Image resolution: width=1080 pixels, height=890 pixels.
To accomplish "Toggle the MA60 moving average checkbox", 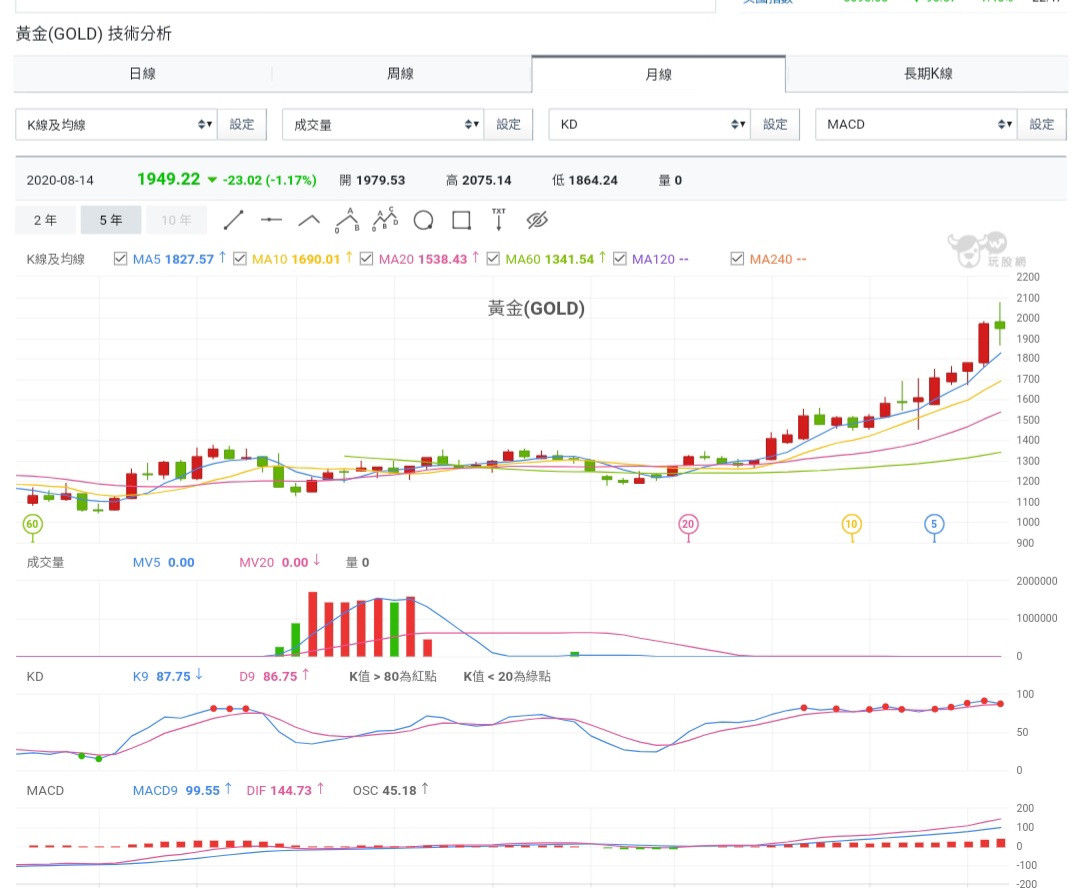I will 493,259.
